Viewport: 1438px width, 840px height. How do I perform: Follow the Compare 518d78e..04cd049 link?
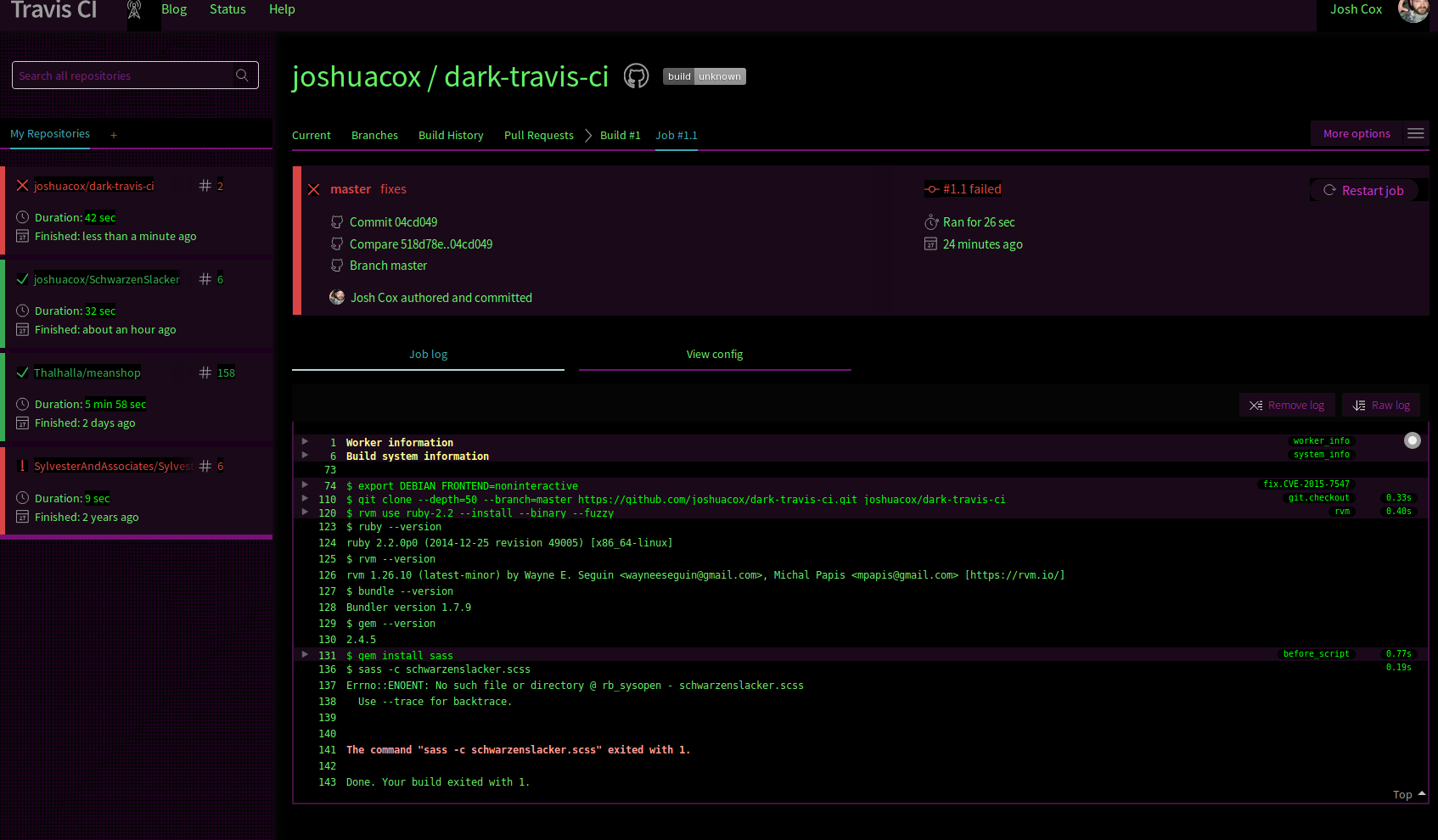[x=420, y=244]
